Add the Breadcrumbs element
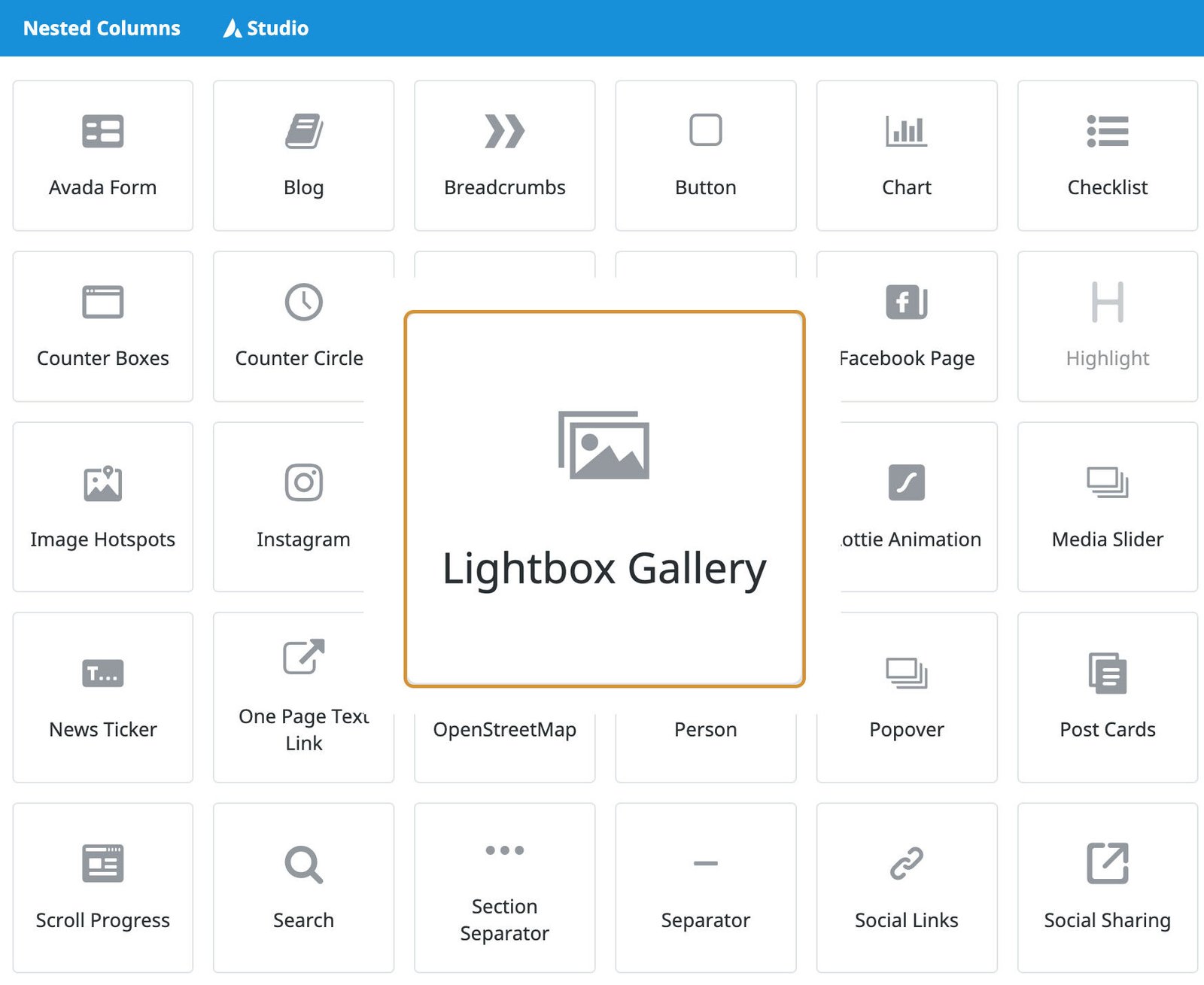 click(504, 154)
